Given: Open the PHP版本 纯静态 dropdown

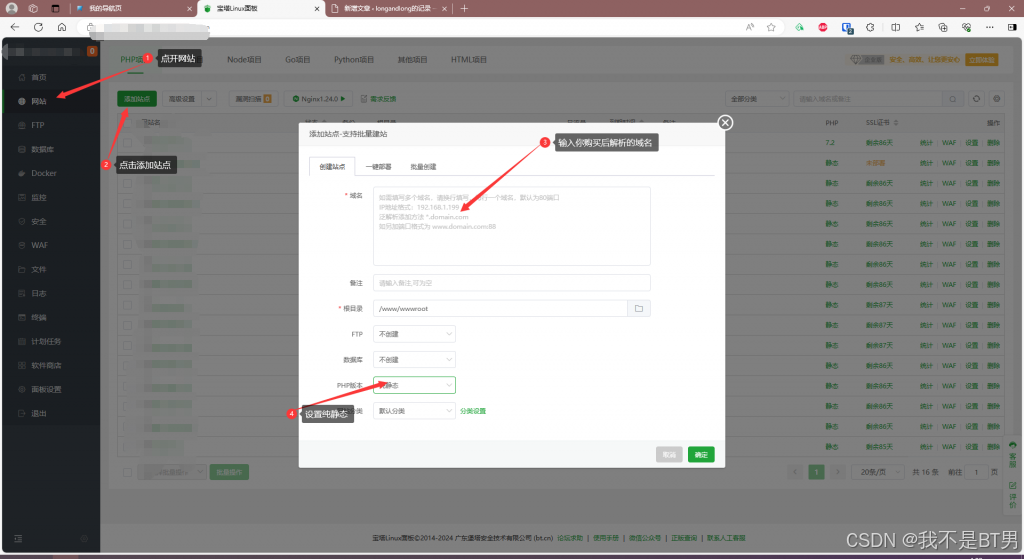Looking at the screenshot, I should click(414, 385).
